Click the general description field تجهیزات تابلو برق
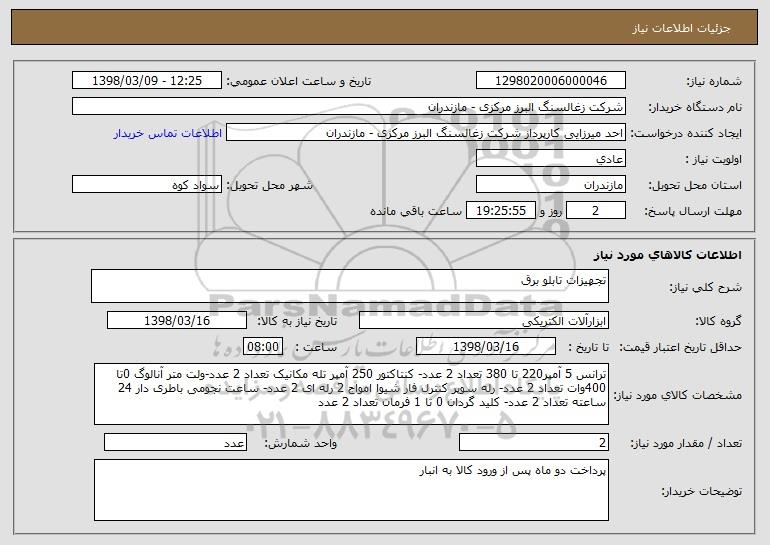This screenshot has width=770, height=545. tap(350, 286)
